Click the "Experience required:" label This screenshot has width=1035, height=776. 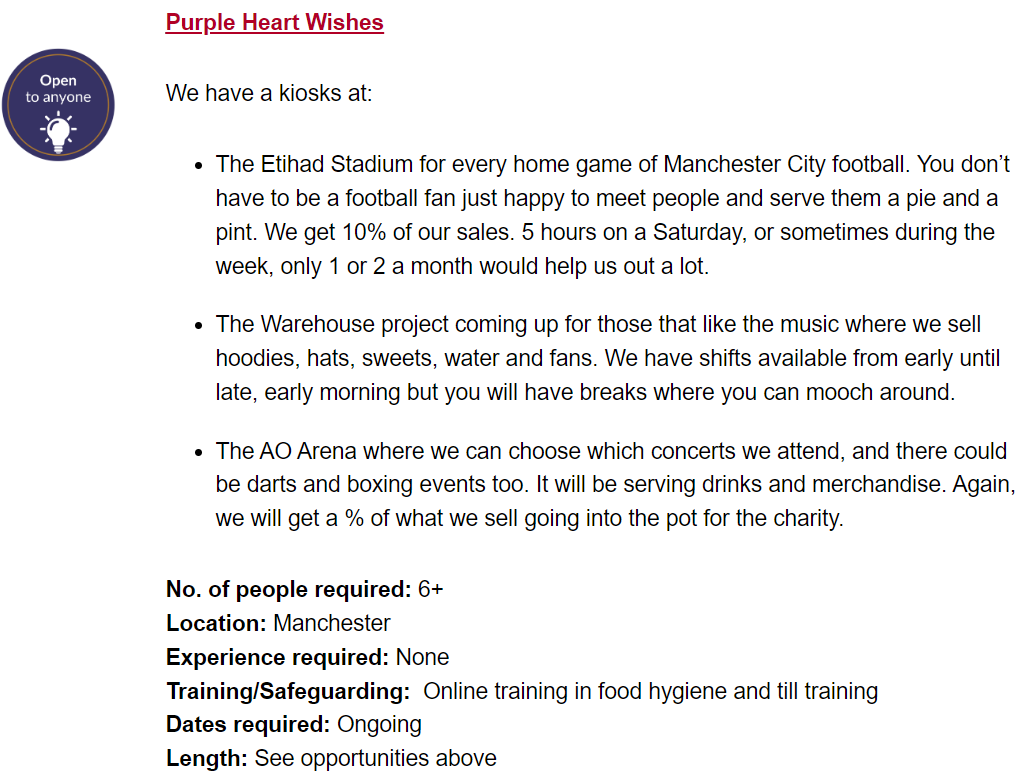277,657
